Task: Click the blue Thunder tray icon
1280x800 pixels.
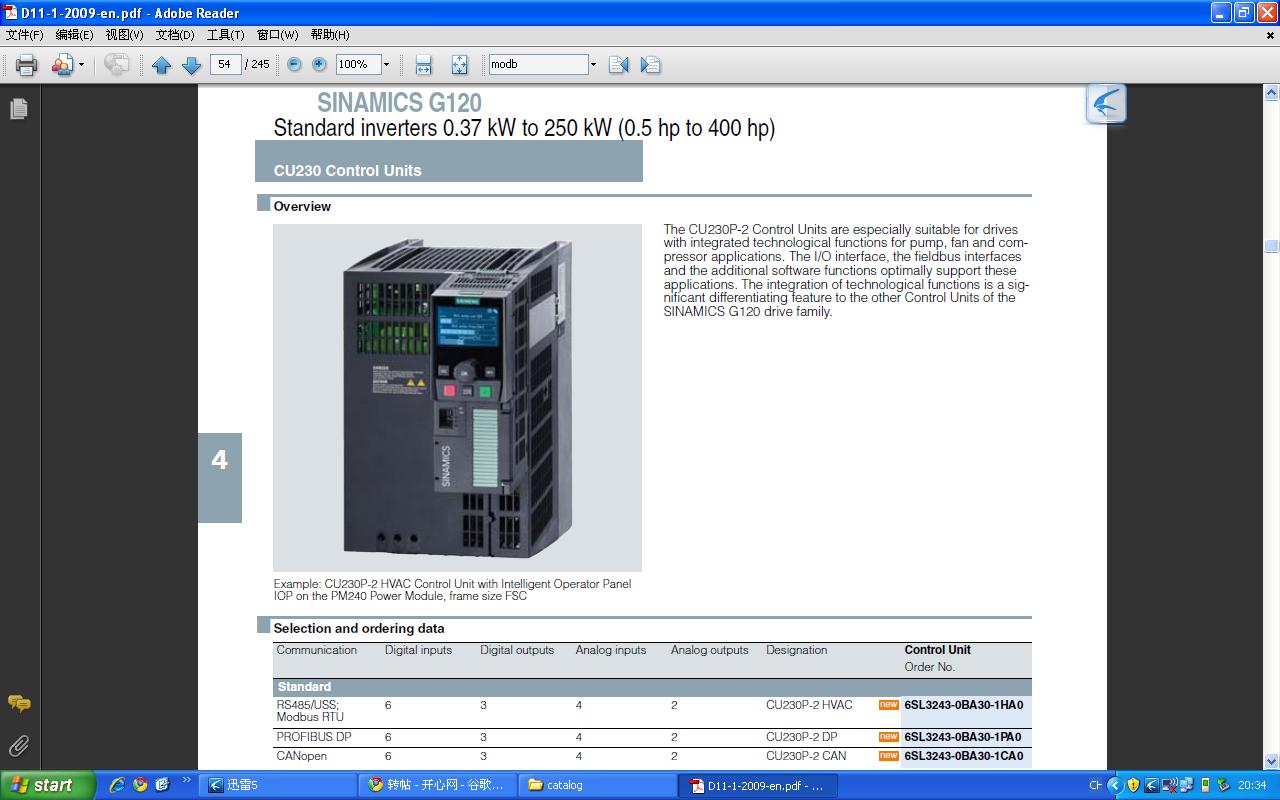Action: point(1151,785)
